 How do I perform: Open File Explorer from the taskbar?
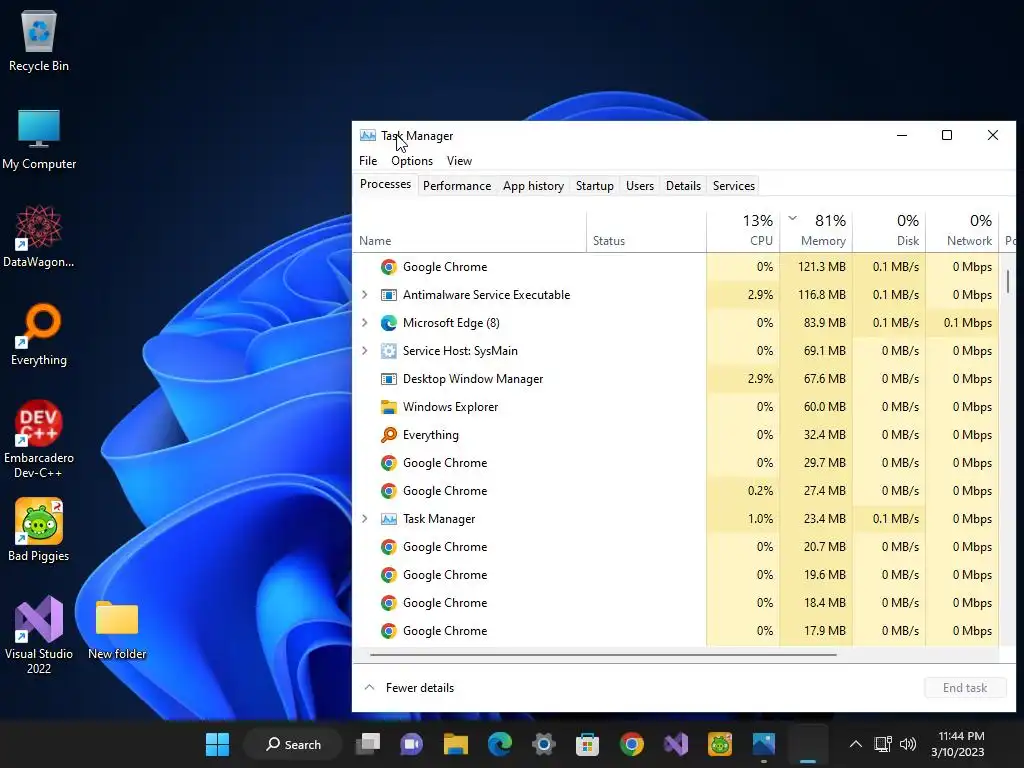pos(456,744)
